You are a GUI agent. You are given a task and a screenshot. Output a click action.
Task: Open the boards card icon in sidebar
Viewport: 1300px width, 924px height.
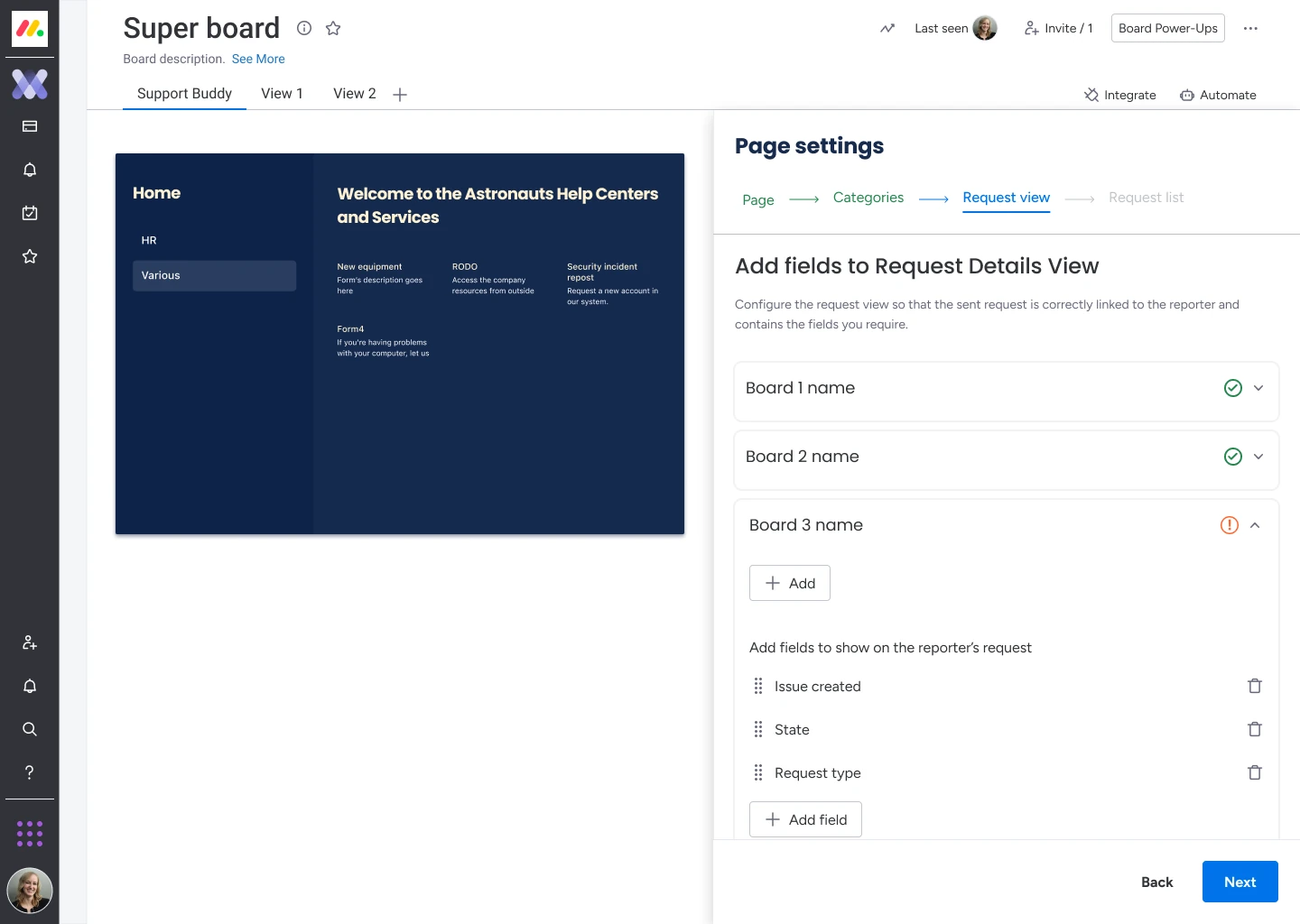tap(30, 126)
